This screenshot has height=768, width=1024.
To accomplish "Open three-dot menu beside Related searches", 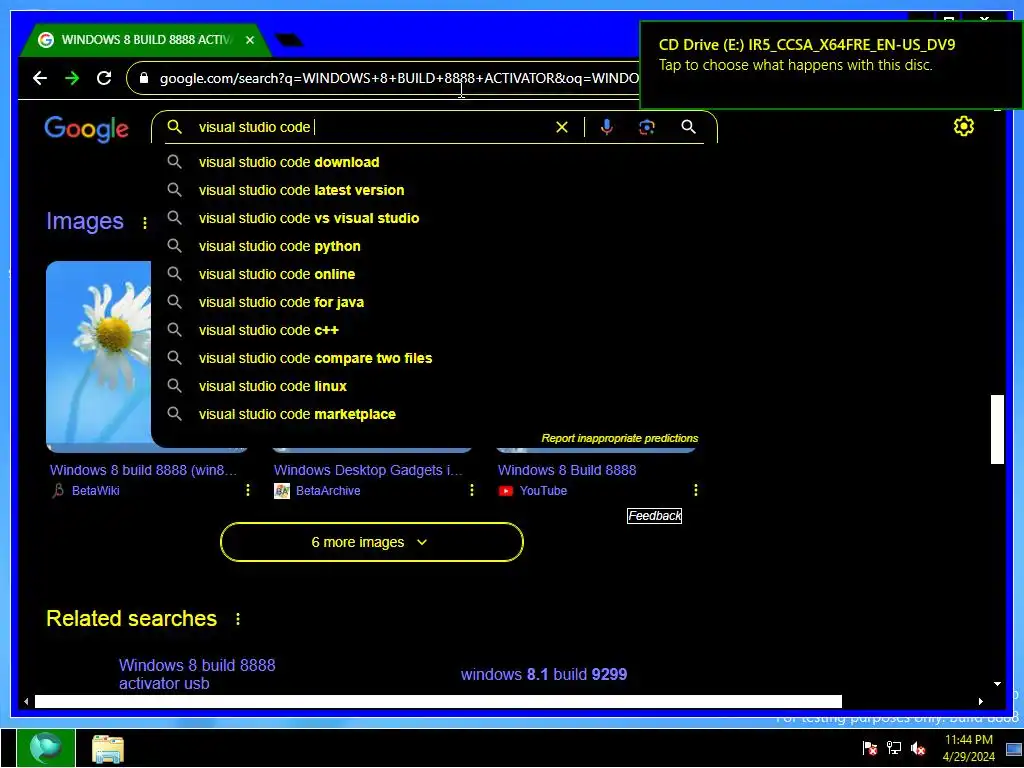I will pos(238,619).
